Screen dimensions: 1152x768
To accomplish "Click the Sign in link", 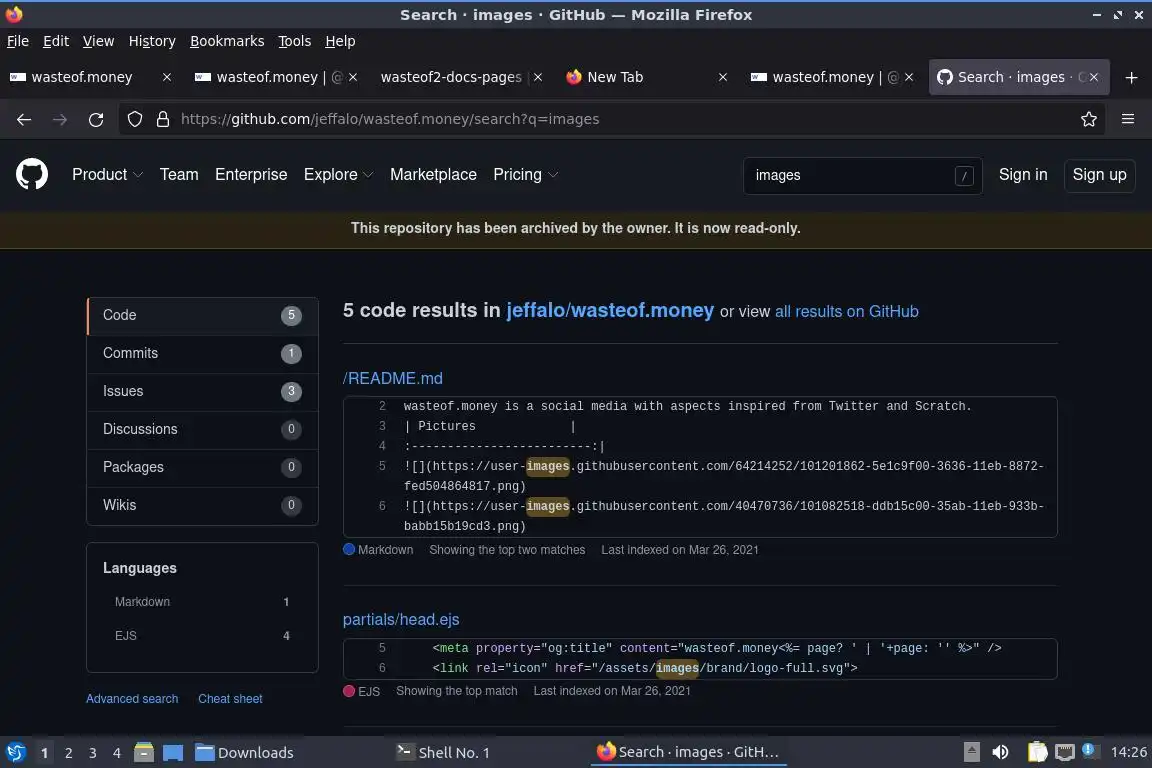I will tap(1023, 175).
